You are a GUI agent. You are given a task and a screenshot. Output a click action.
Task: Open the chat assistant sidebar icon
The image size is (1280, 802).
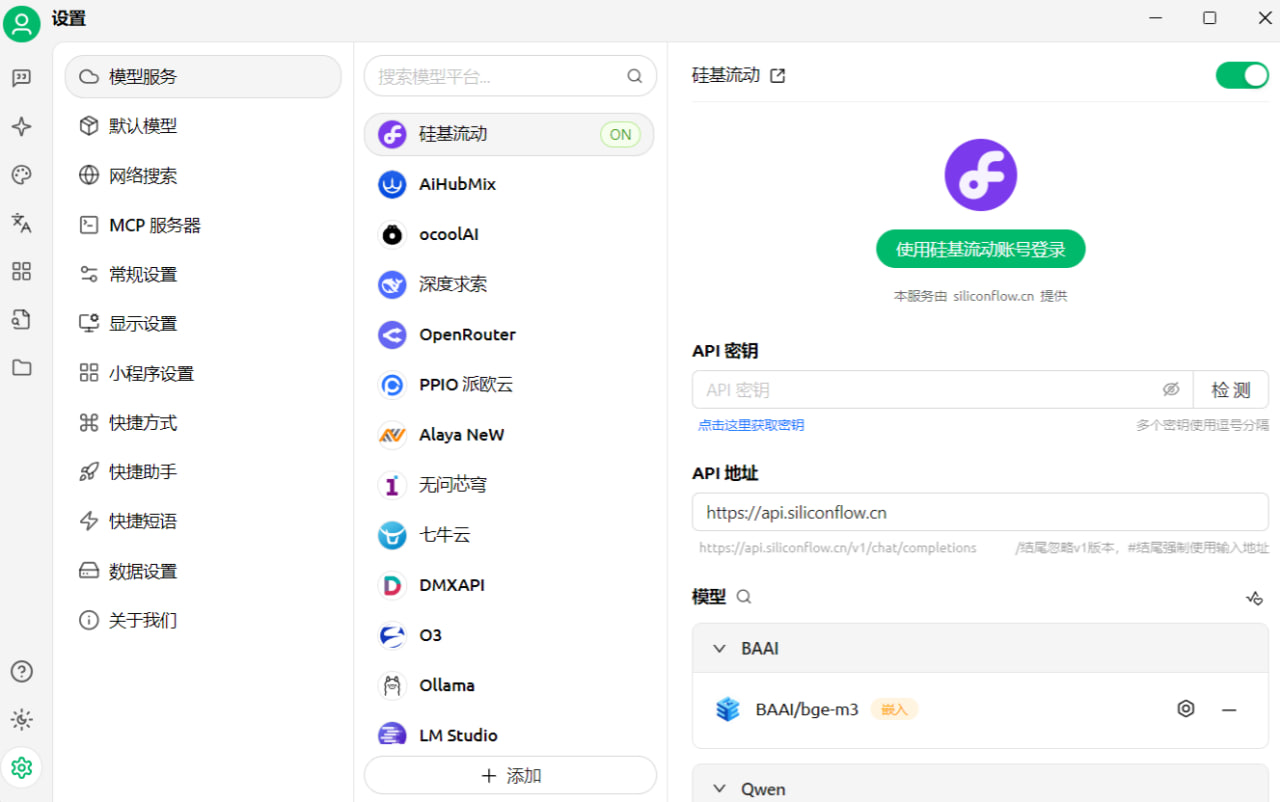tap(21, 78)
